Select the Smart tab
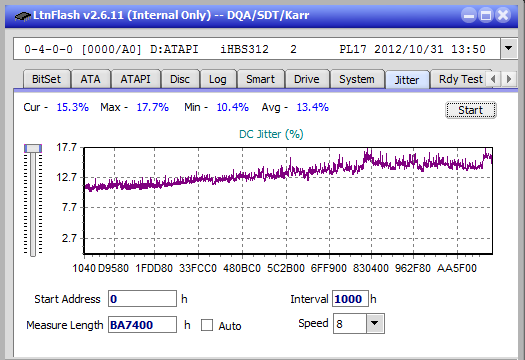Screen dimensions: 525x360 point(260,79)
